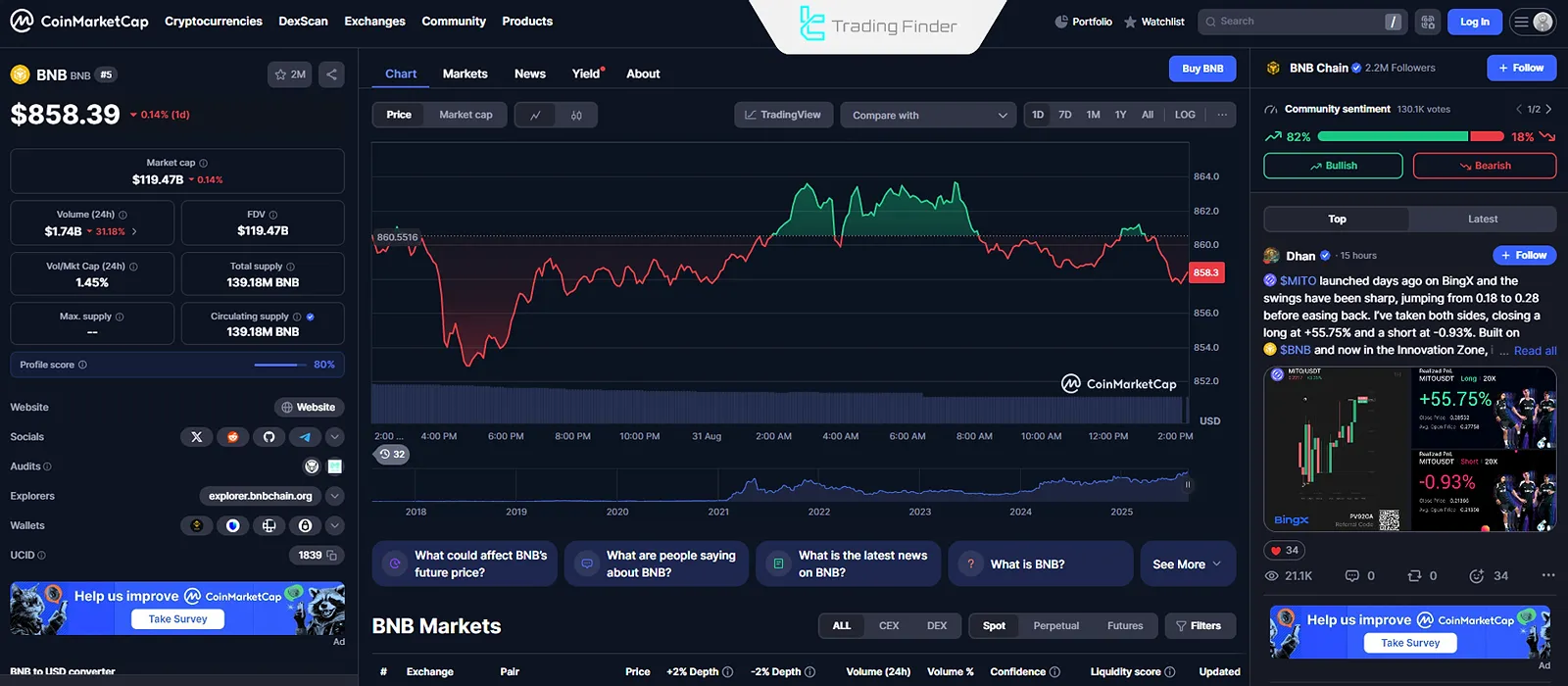This screenshot has width=1568, height=686.
Task: Vote Bearish on community sentiment
Action: click(x=1485, y=166)
